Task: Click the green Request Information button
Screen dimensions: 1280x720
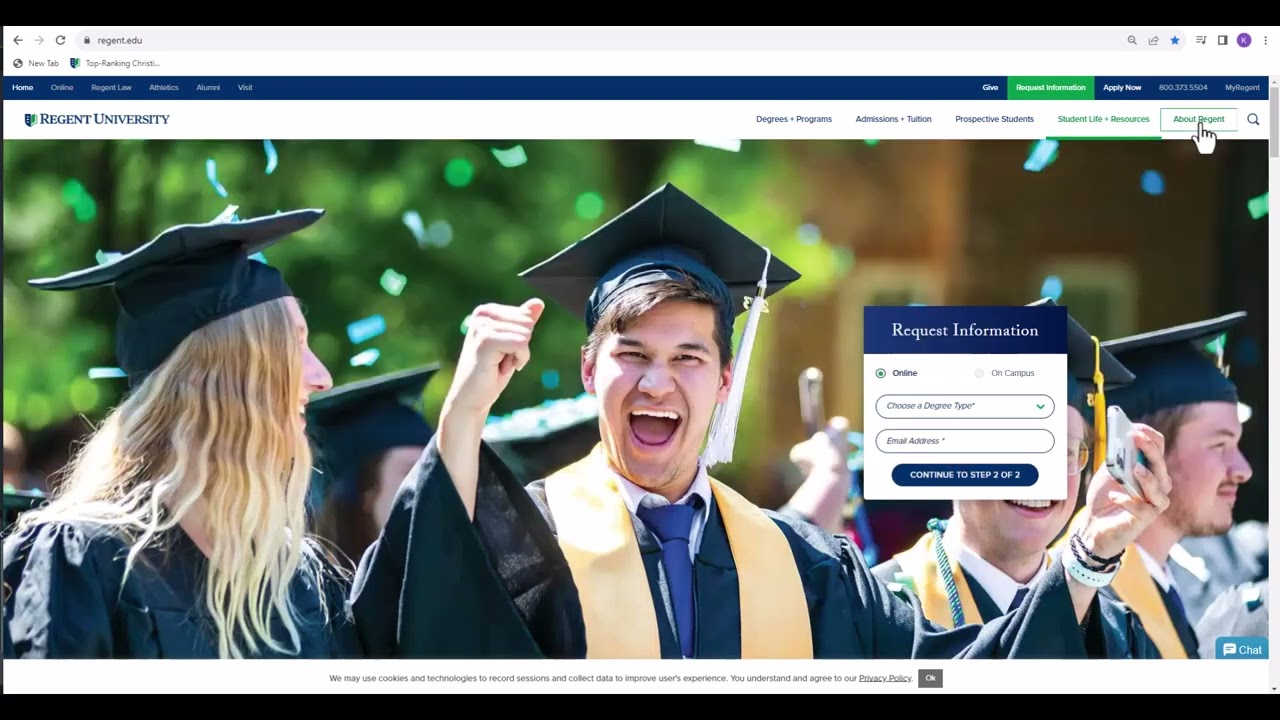Action: (1051, 87)
